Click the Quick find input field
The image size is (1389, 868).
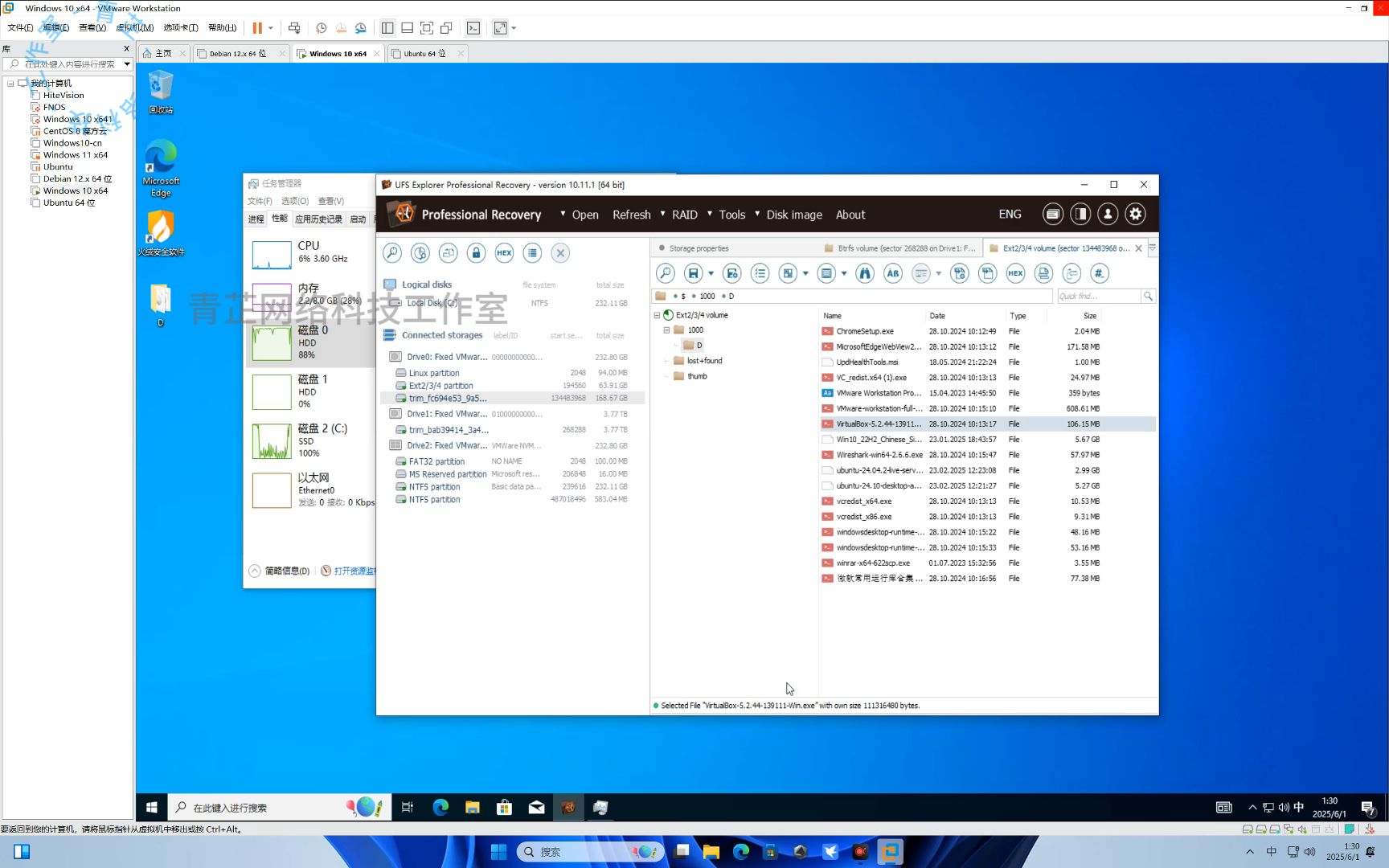[1098, 297]
